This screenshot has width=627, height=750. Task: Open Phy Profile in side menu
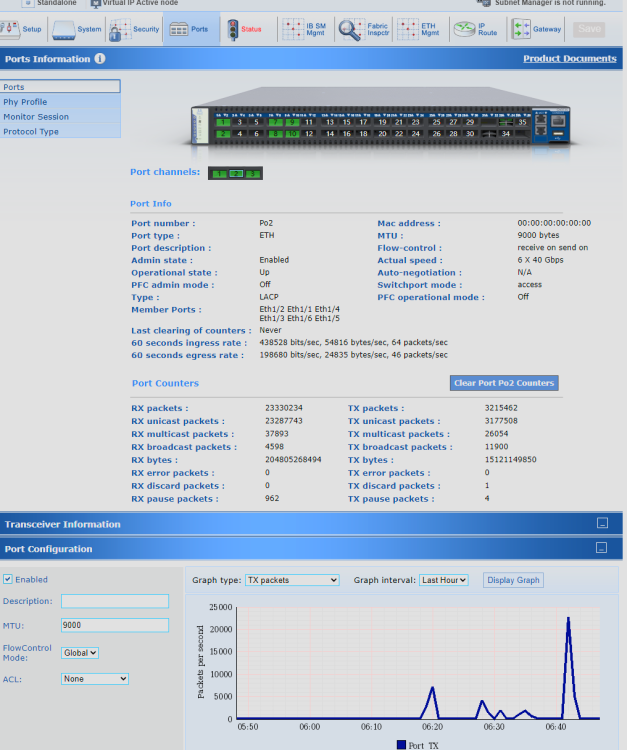(x=60, y=102)
